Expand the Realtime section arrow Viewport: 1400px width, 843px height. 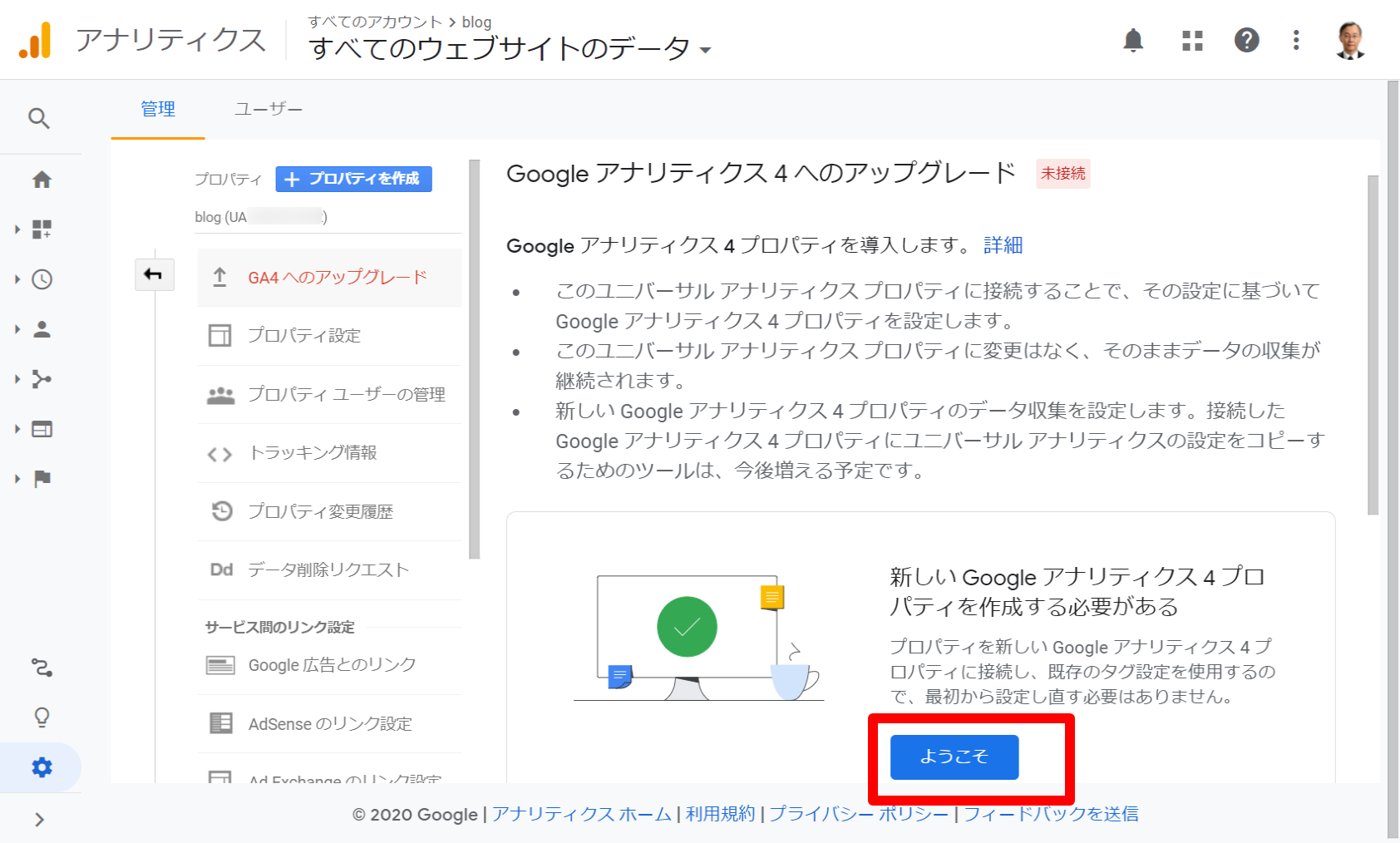click(17, 279)
